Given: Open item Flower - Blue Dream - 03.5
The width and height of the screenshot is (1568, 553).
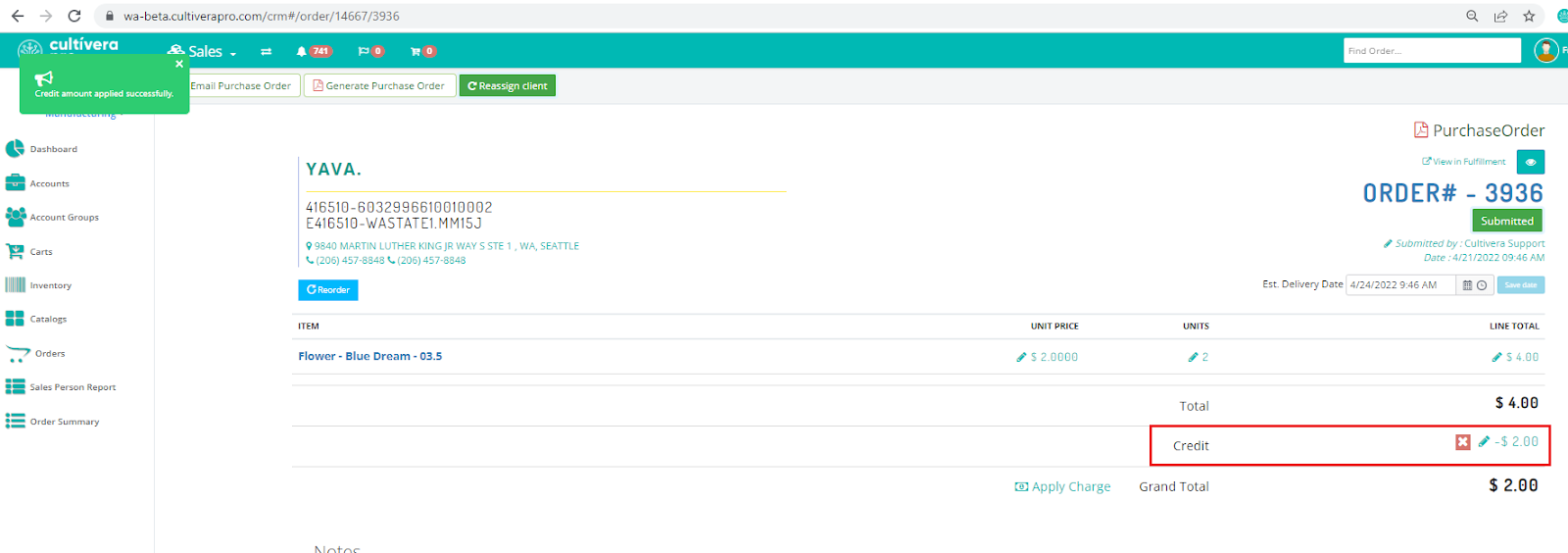Looking at the screenshot, I should (370, 356).
